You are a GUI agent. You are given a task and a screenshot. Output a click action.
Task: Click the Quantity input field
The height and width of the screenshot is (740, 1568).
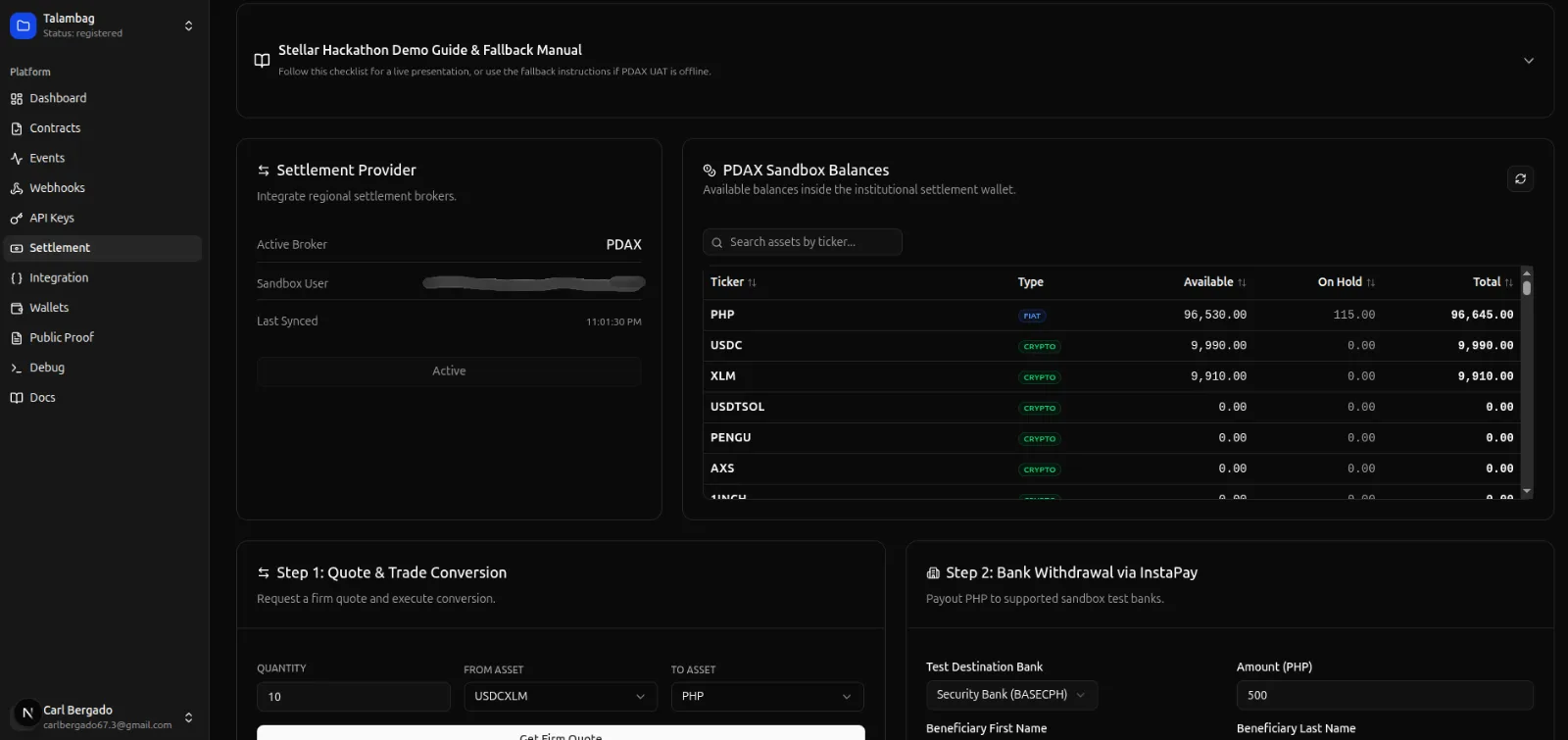[x=354, y=697]
